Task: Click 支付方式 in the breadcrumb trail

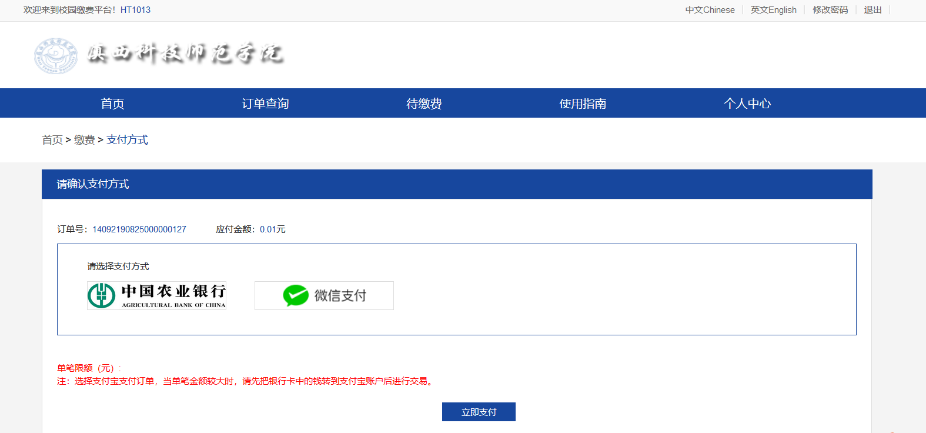Action: 127,140
